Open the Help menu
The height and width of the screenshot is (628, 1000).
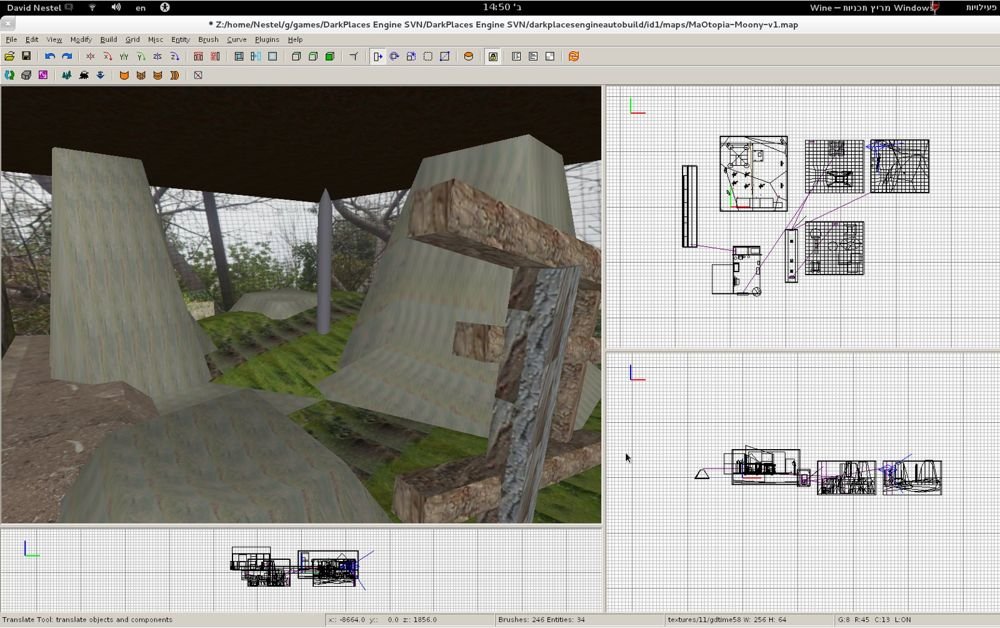pyautogui.click(x=295, y=39)
